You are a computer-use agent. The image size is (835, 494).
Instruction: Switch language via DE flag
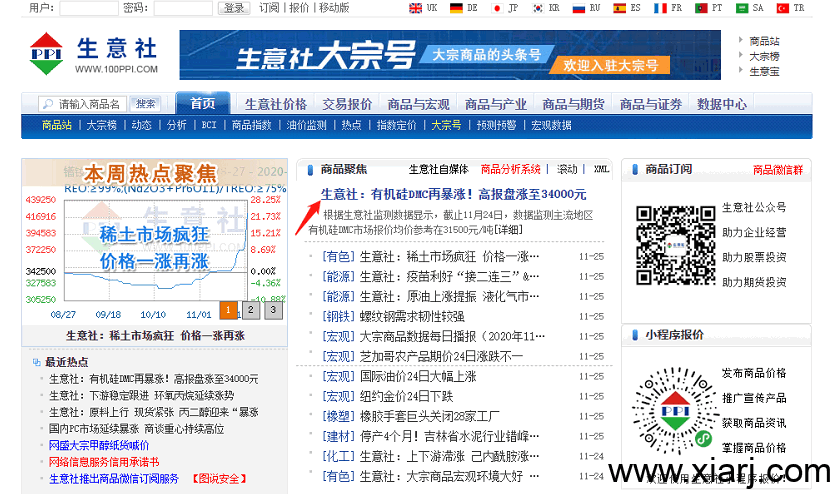tap(456, 8)
